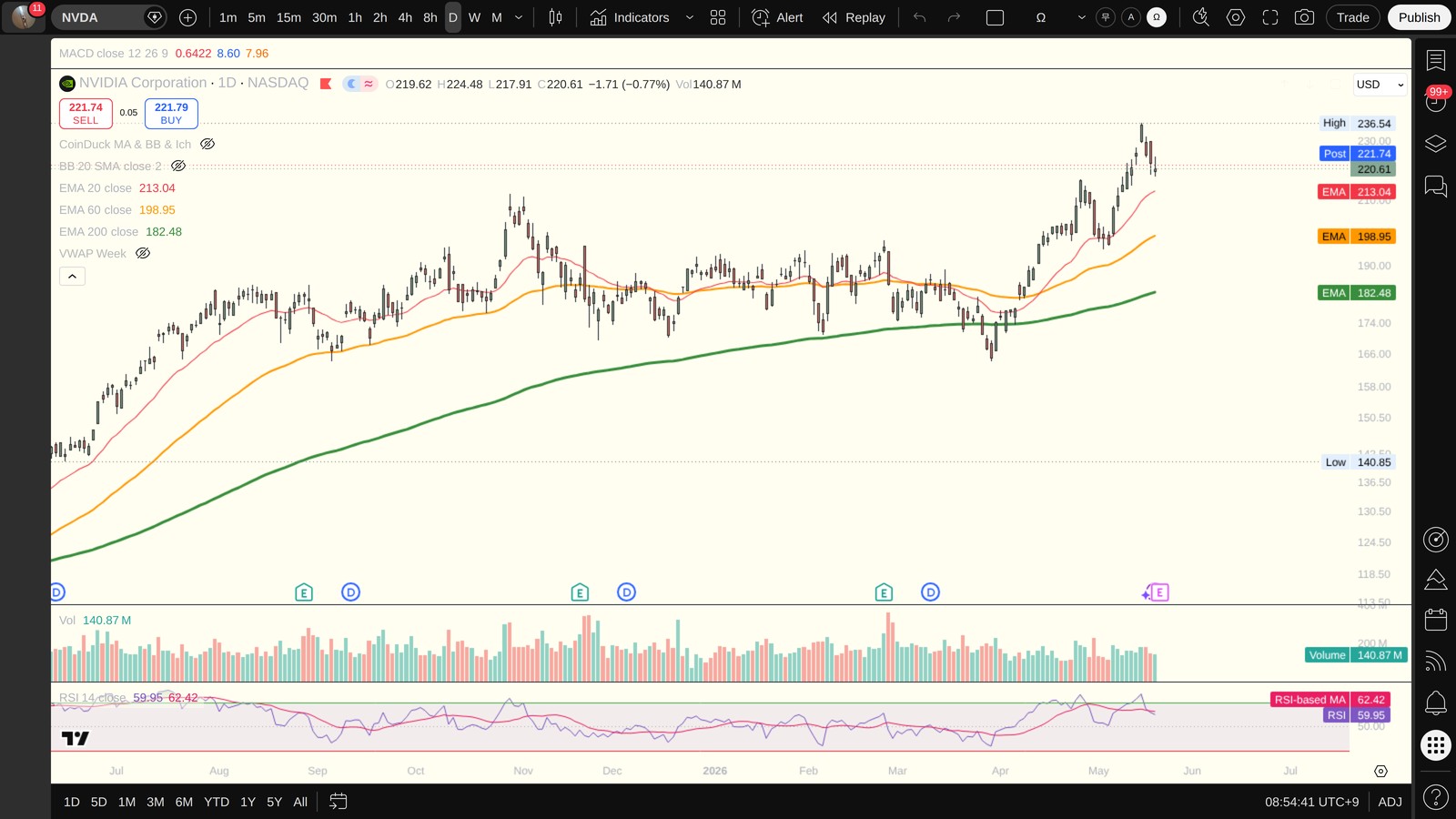Click the add symbol plus icon
This screenshot has width=1456, height=819.
[x=187, y=17]
